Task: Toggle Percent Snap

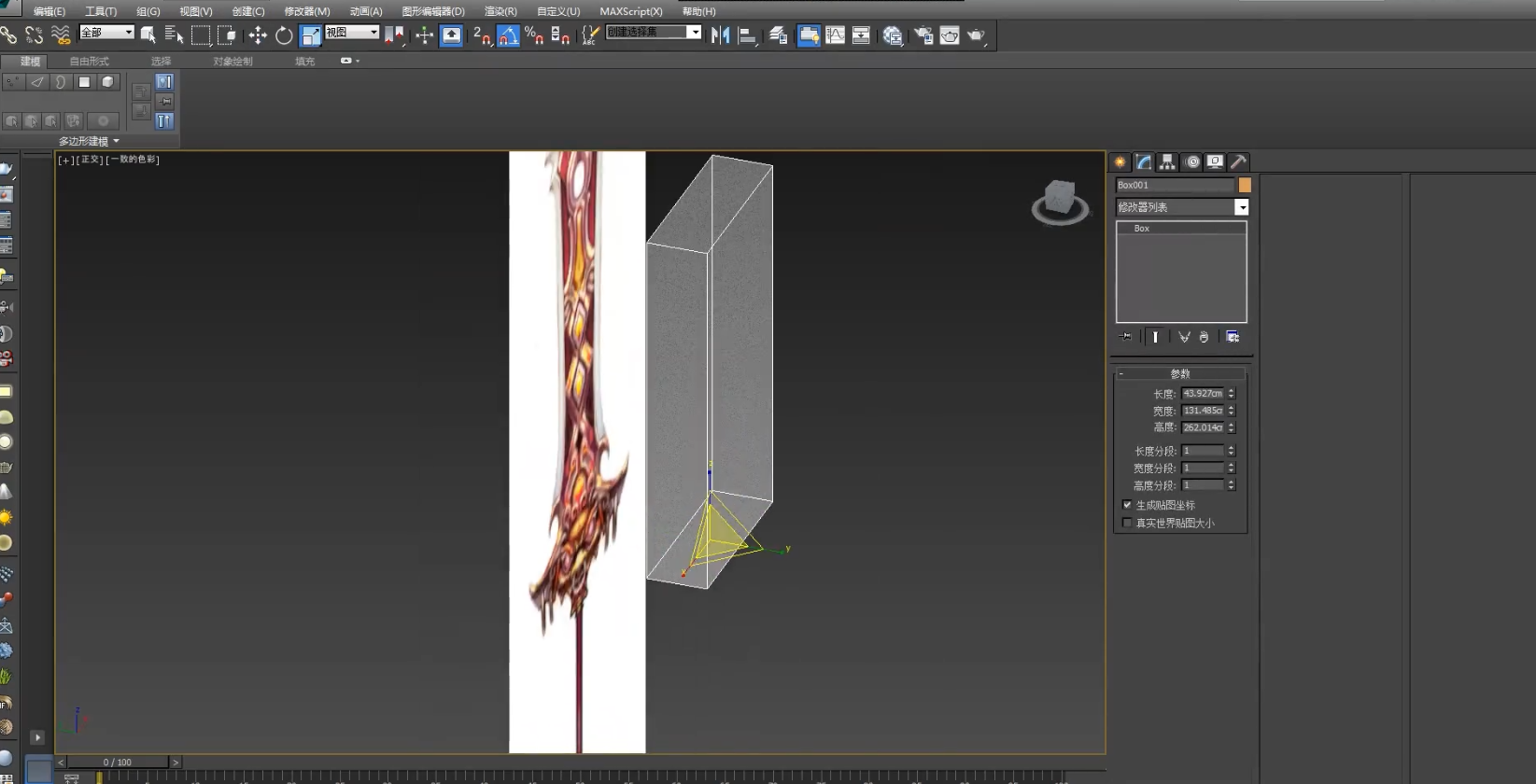Action: point(534,35)
